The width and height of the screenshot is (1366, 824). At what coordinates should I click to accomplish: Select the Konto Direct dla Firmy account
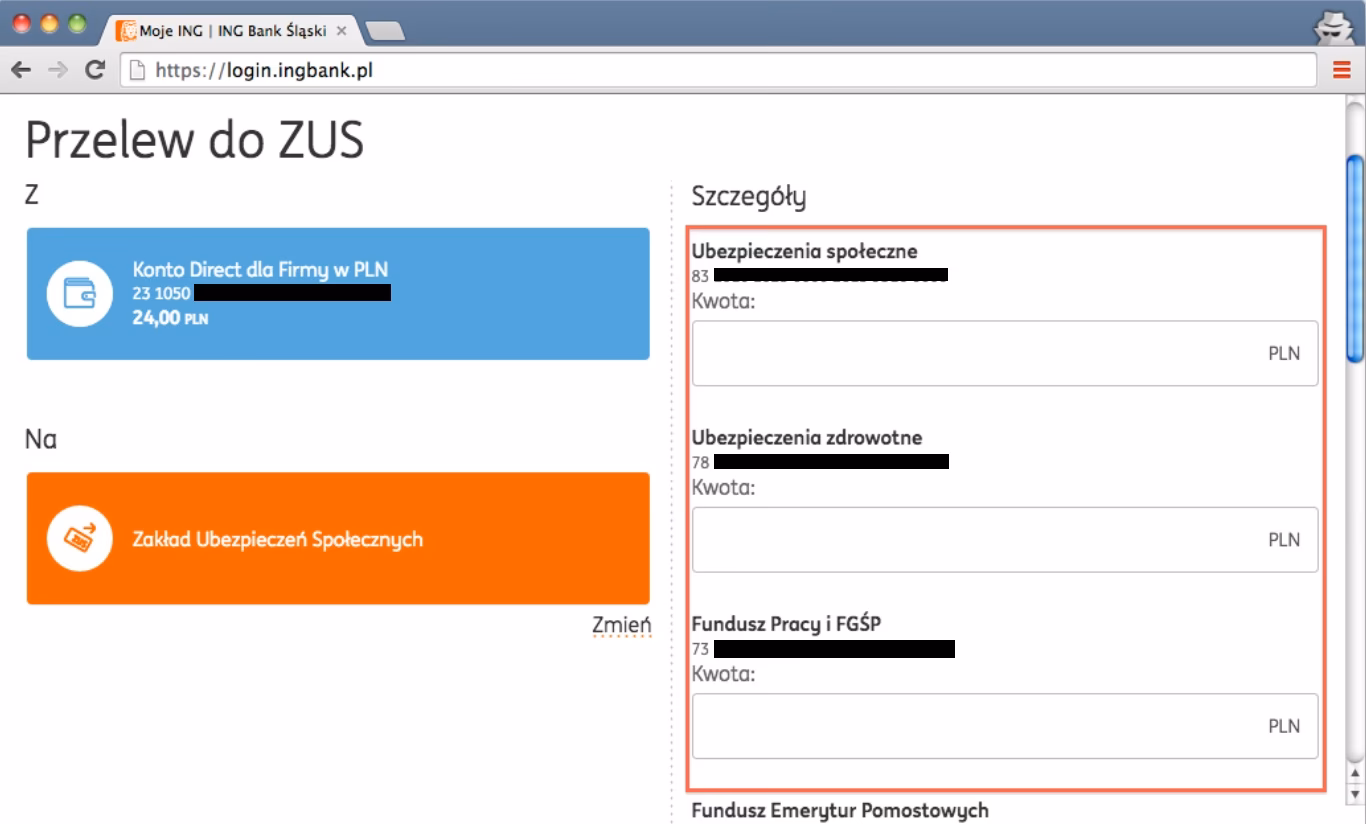coord(338,294)
